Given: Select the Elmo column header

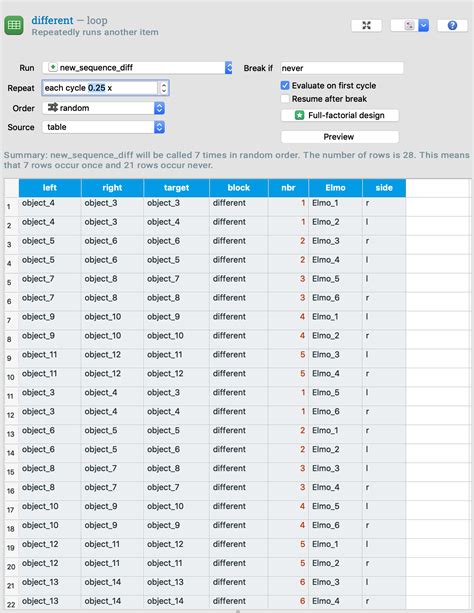Looking at the screenshot, I should [x=336, y=188].
